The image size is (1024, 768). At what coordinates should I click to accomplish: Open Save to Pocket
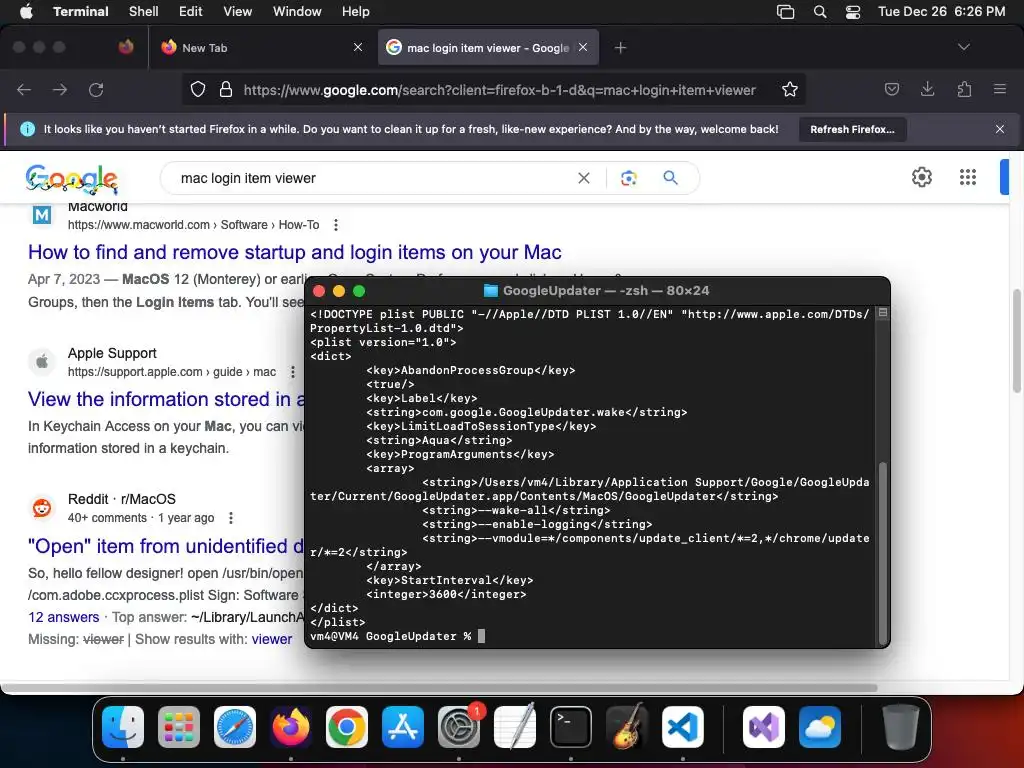892,89
